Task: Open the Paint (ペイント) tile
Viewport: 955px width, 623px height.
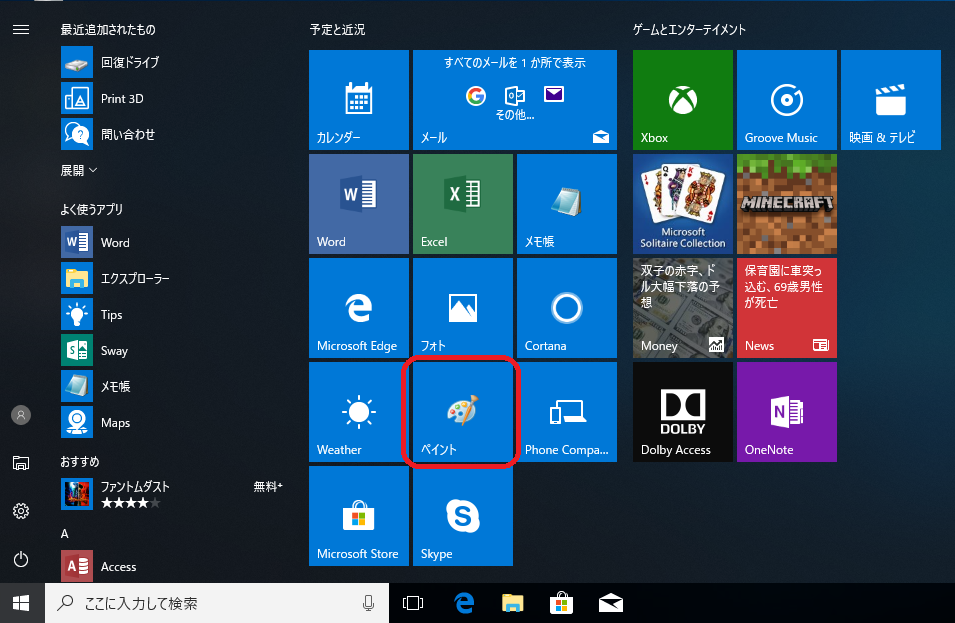Action: (x=462, y=412)
